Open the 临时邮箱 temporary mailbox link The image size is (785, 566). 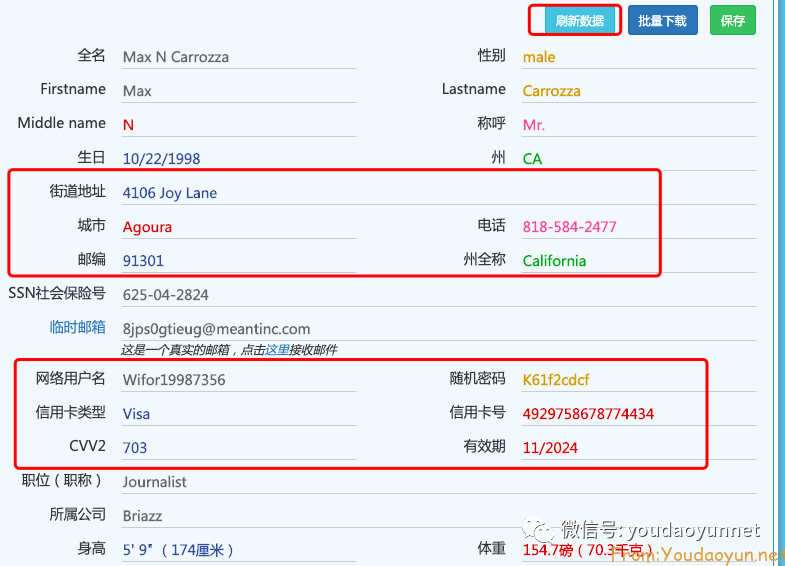(78, 327)
